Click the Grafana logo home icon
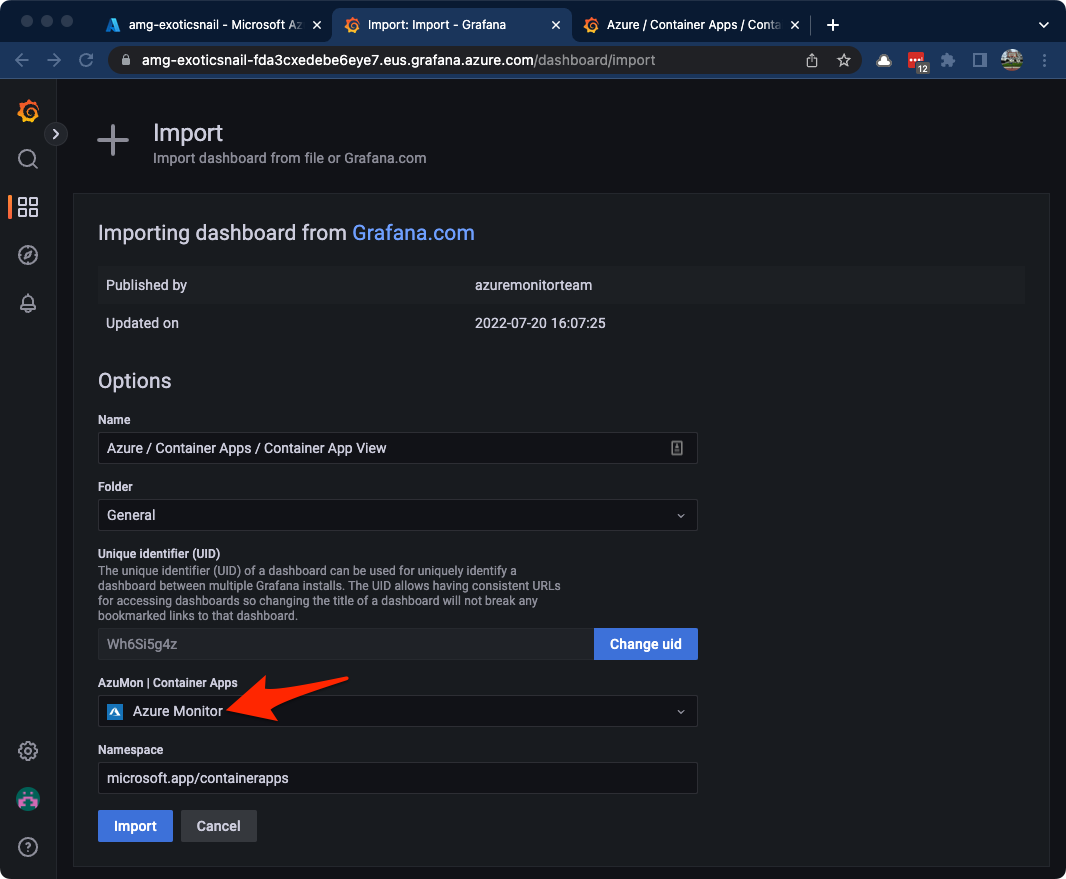The height and width of the screenshot is (879, 1066). point(28,111)
